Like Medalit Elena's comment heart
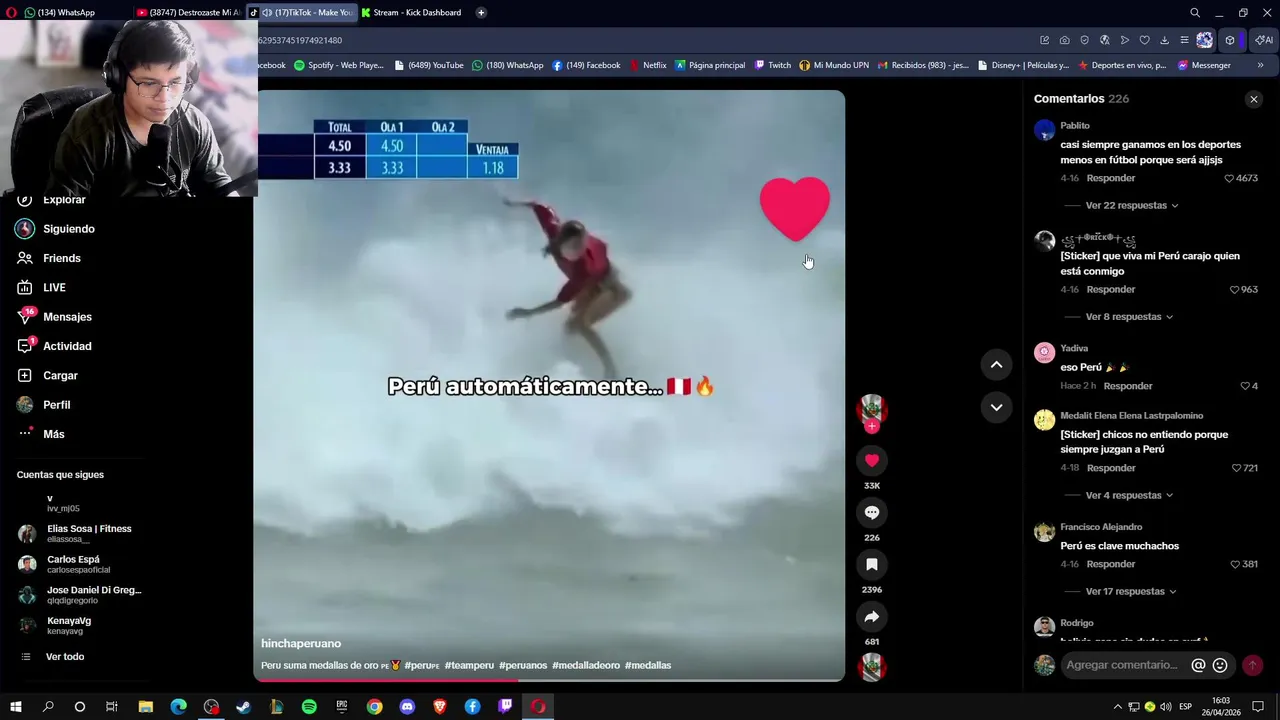Image resolution: width=1280 pixels, height=720 pixels. 1236,468
